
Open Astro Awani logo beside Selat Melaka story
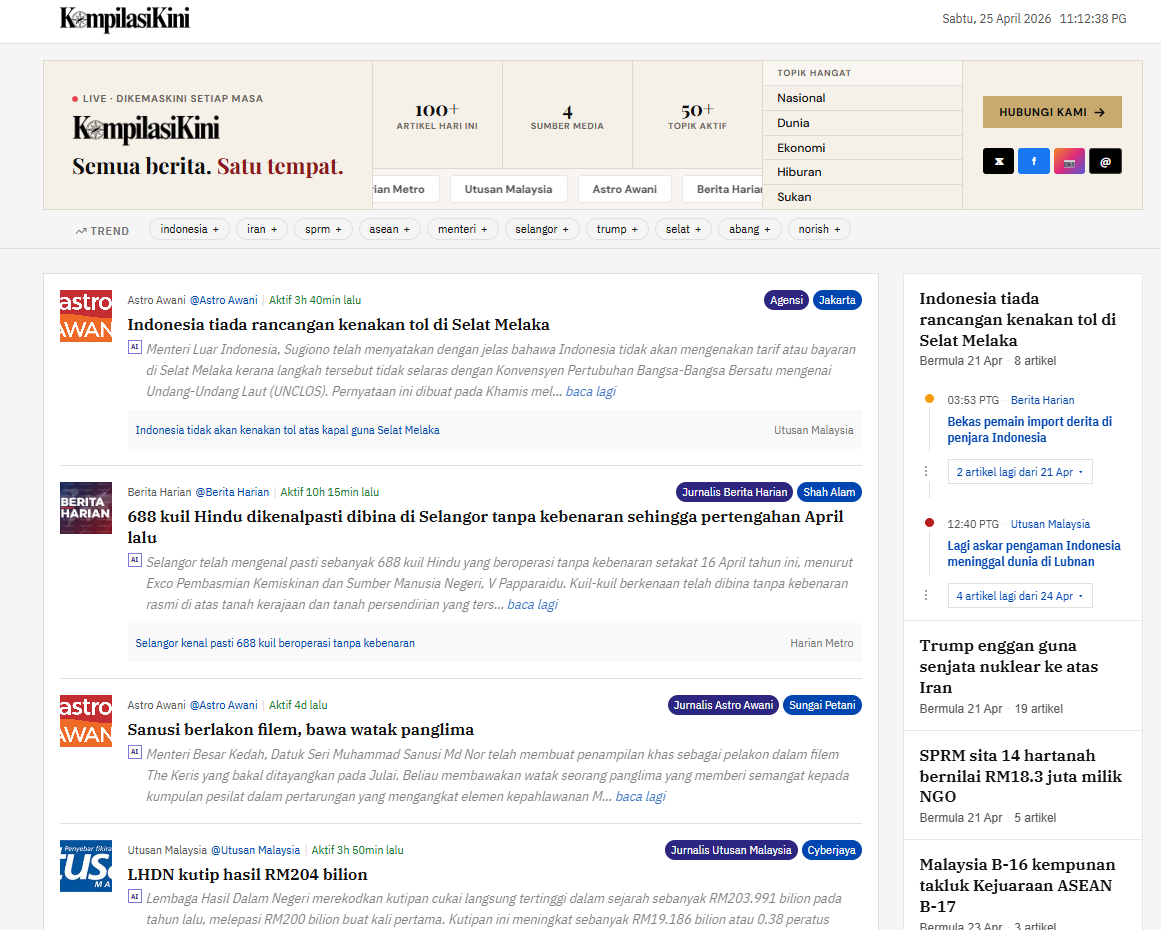(86, 316)
